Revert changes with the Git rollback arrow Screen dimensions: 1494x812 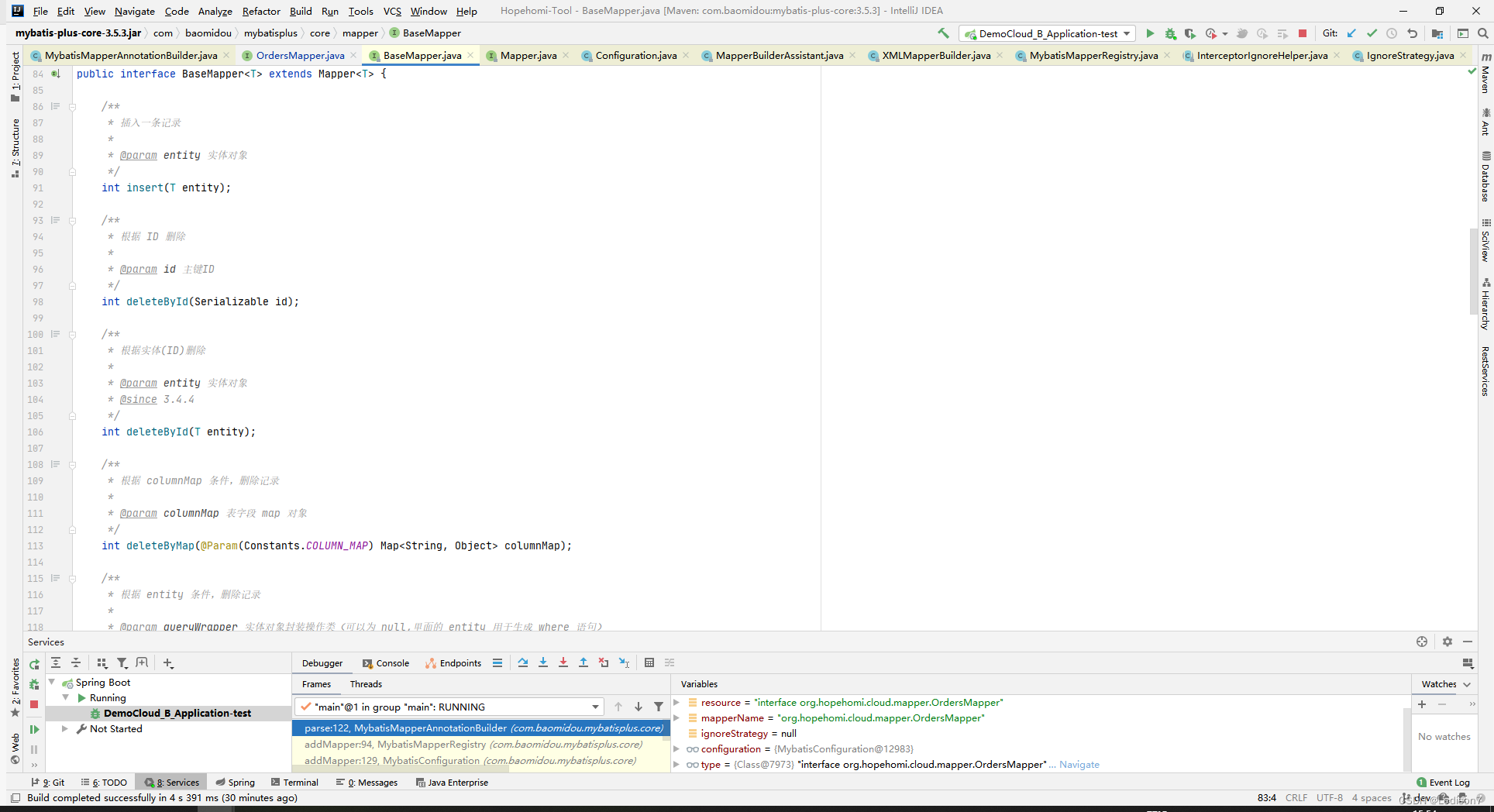(x=1412, y=33)
